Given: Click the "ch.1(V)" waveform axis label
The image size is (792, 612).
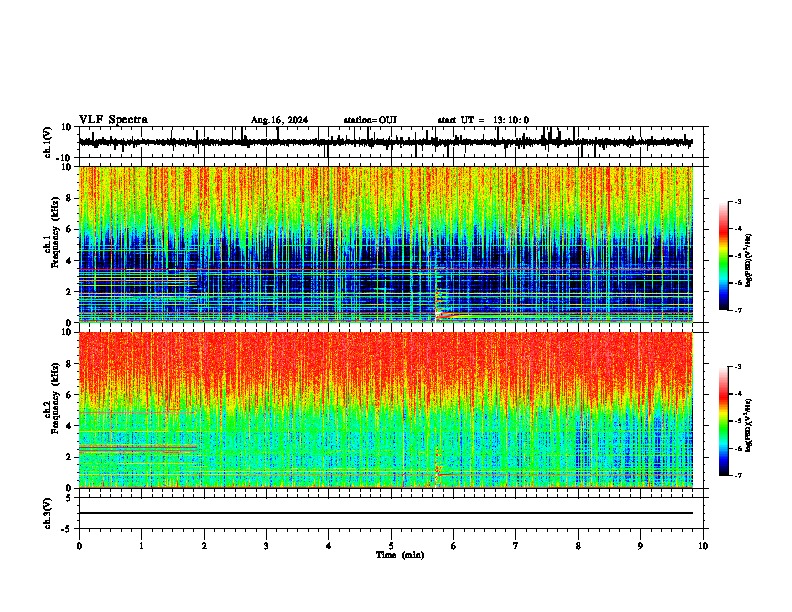Looking at the screenshot, I should click(x=48, y=142).
